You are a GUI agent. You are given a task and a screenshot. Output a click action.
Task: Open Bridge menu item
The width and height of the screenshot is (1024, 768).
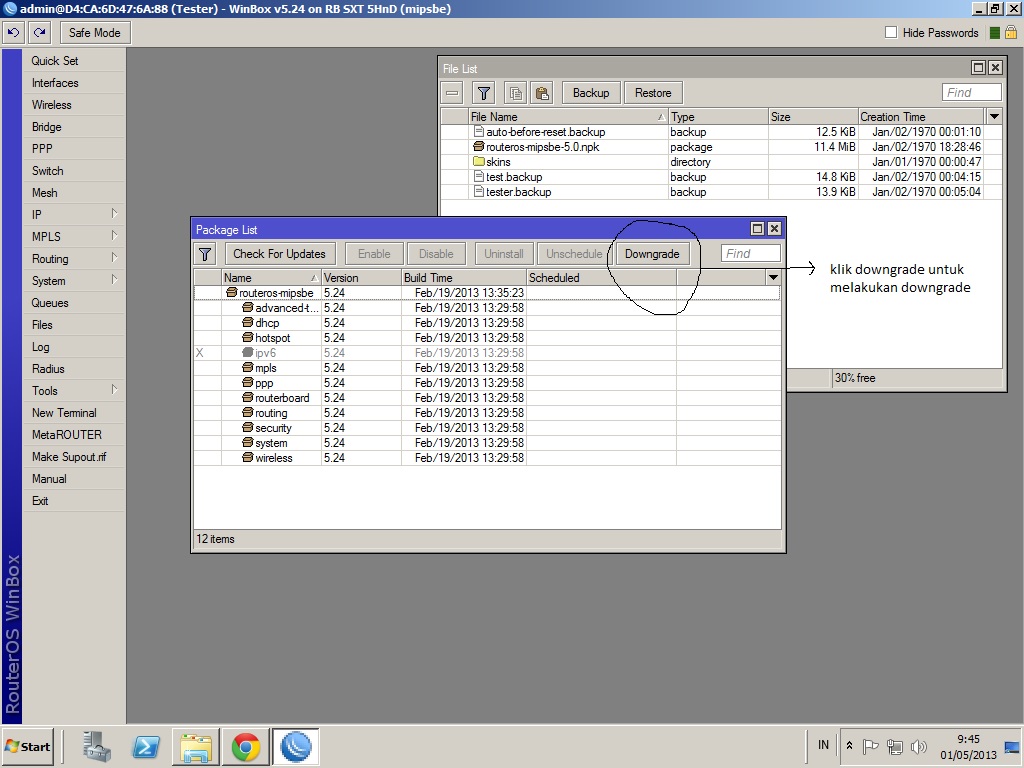[46, 127]
